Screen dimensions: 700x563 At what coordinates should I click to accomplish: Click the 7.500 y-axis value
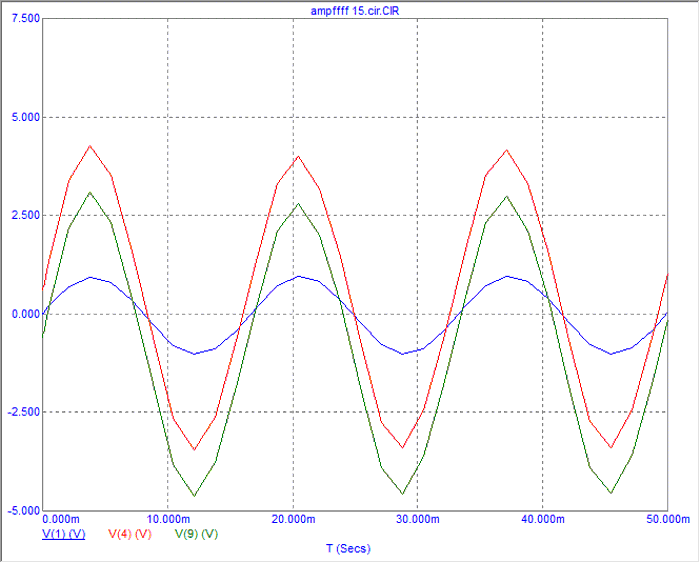pyautogui.click(x=25, y=19)
